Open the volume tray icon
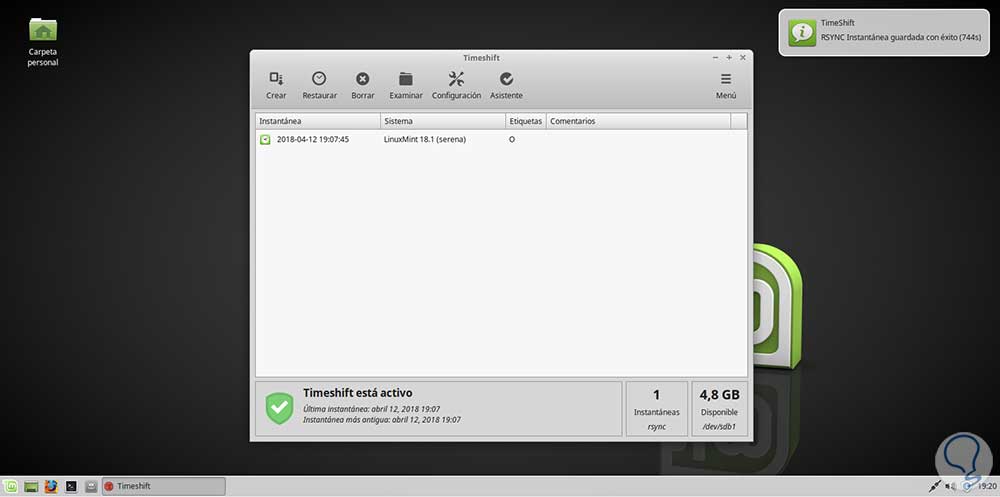The width and height of the screenshot is (1000, 497). point(951,487)
